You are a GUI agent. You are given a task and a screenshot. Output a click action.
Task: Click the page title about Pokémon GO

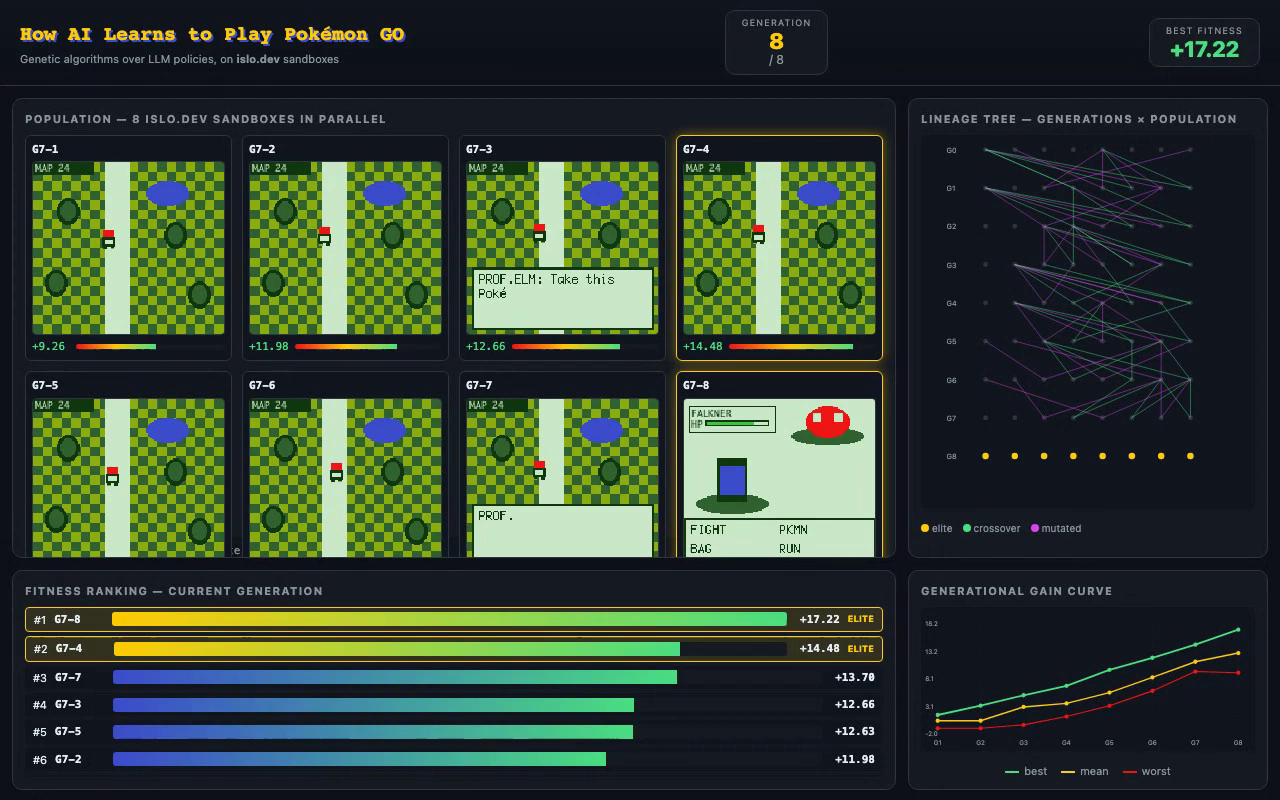pos(212,34)
